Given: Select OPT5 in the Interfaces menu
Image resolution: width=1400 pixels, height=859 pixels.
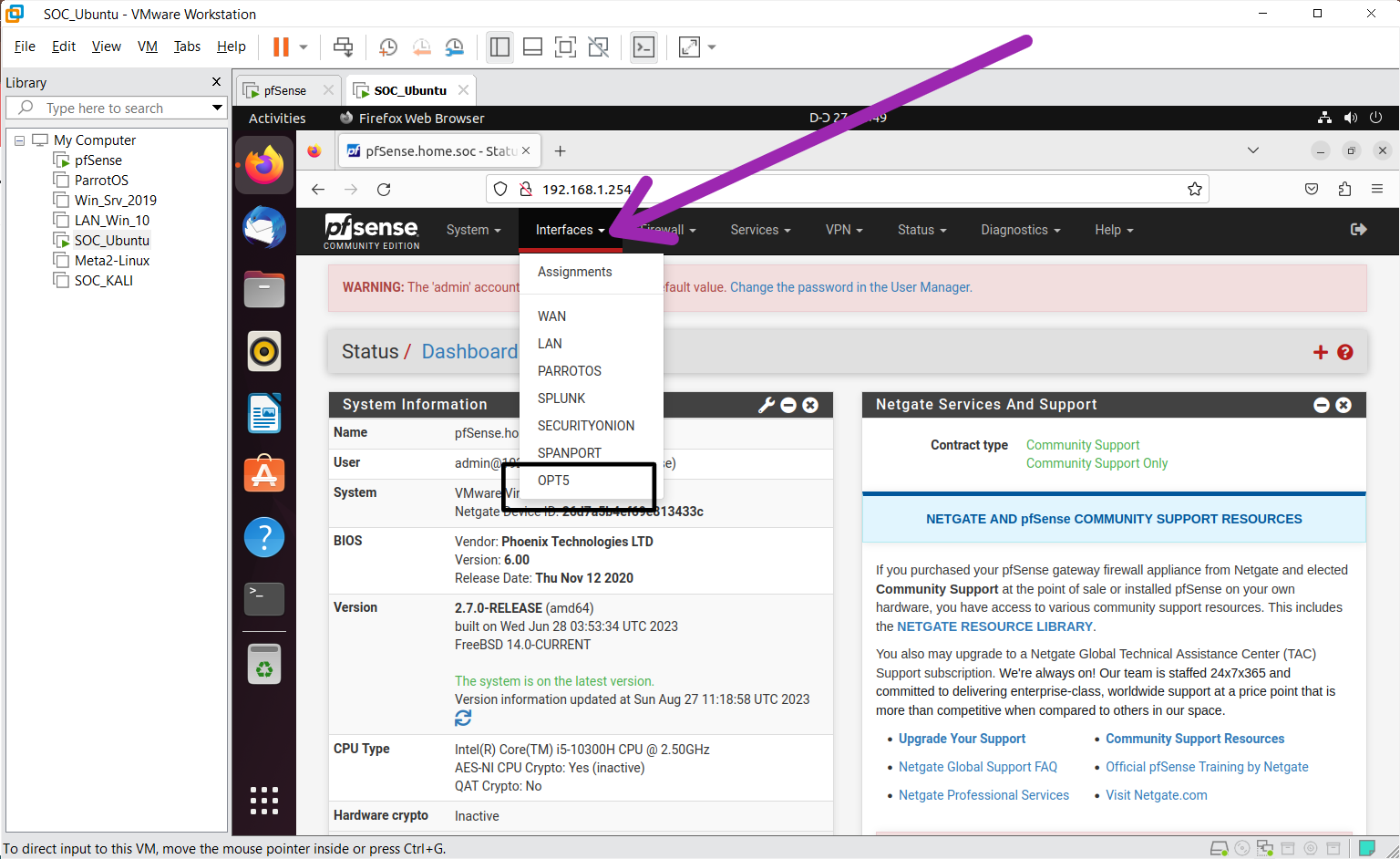Looking at the screenshot, I should (554, 481).
